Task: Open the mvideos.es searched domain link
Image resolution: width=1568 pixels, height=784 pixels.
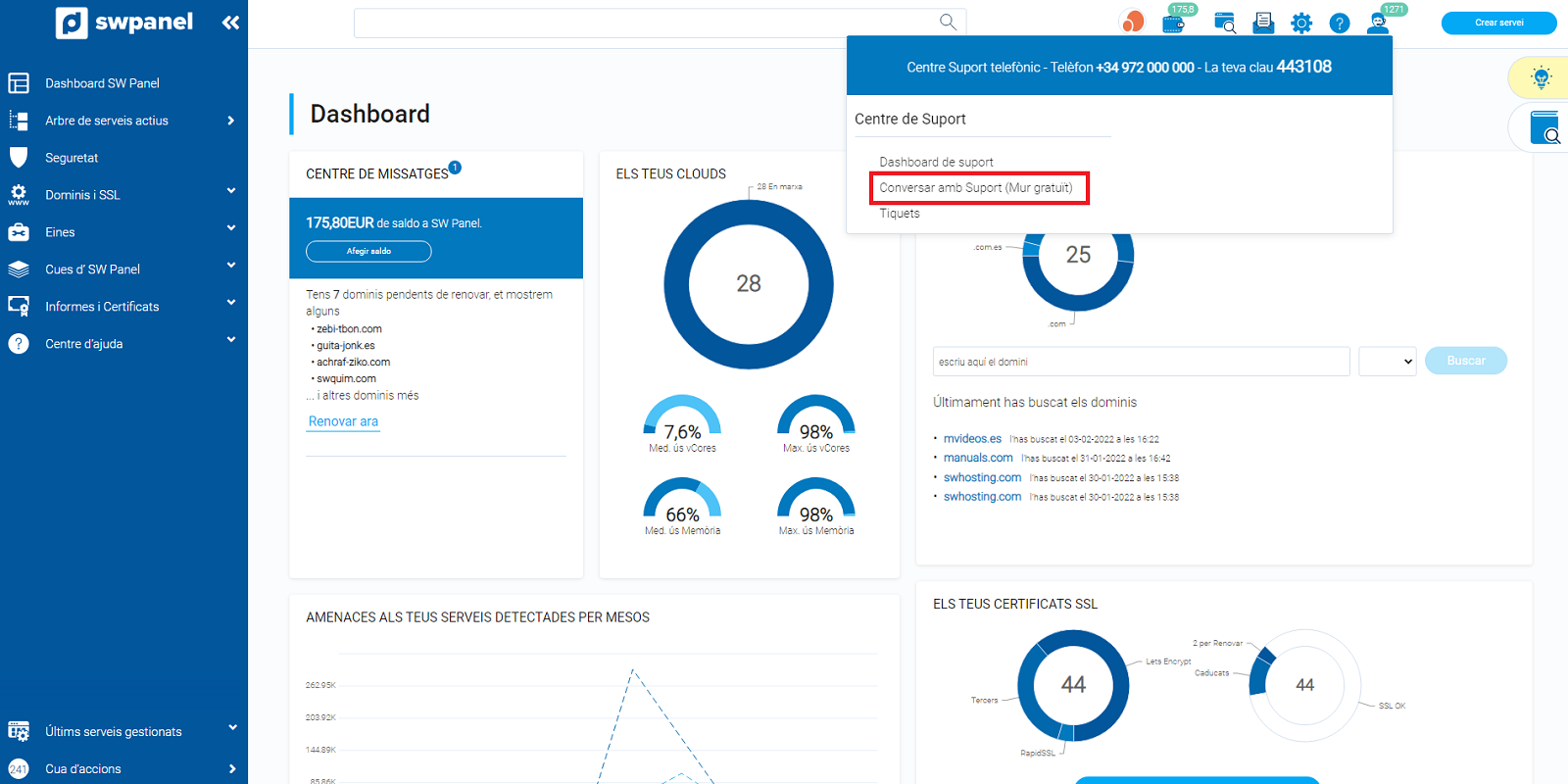Action: 972,439
